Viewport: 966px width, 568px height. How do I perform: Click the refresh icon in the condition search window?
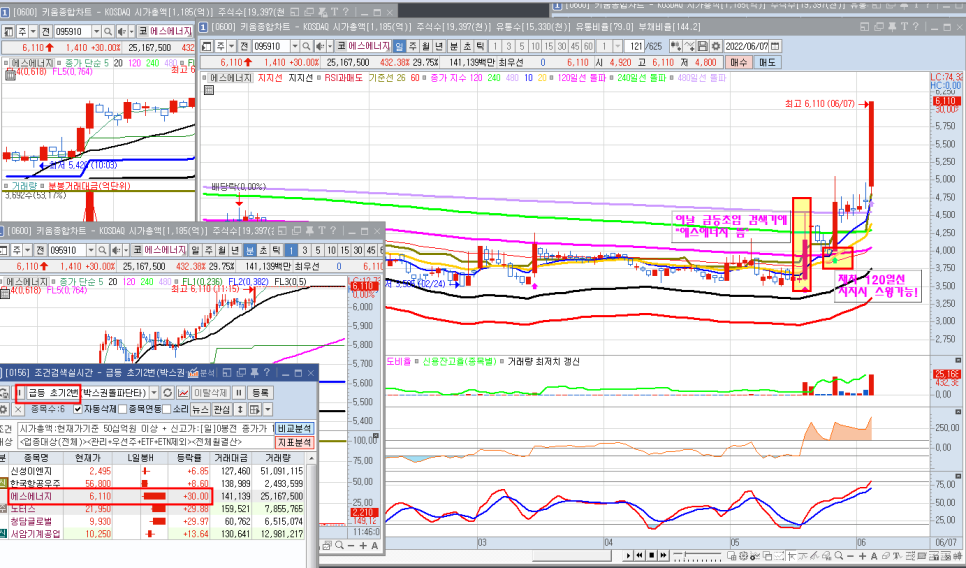tap(168, 392)
